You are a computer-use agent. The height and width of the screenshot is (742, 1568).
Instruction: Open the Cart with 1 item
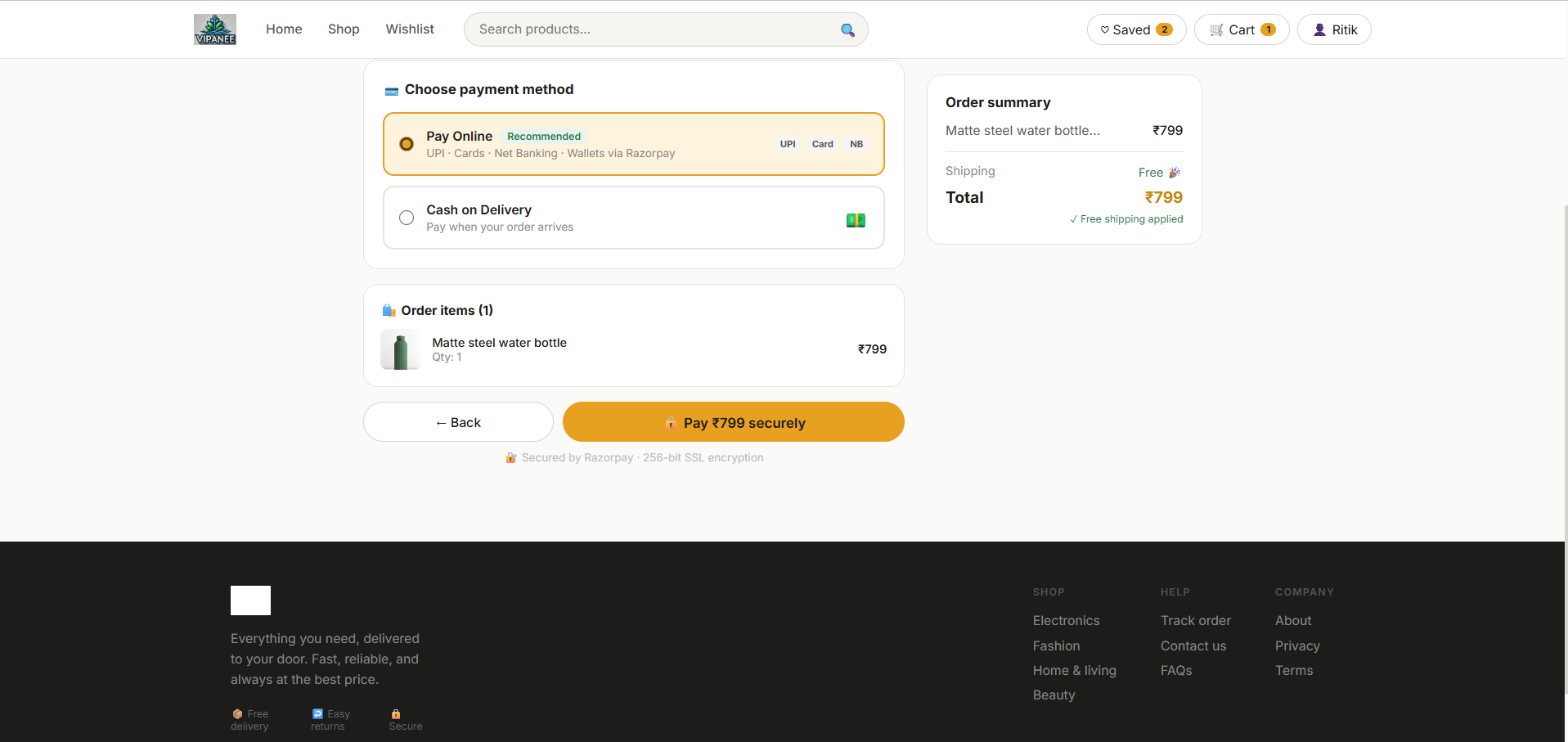coord(1242,29)
